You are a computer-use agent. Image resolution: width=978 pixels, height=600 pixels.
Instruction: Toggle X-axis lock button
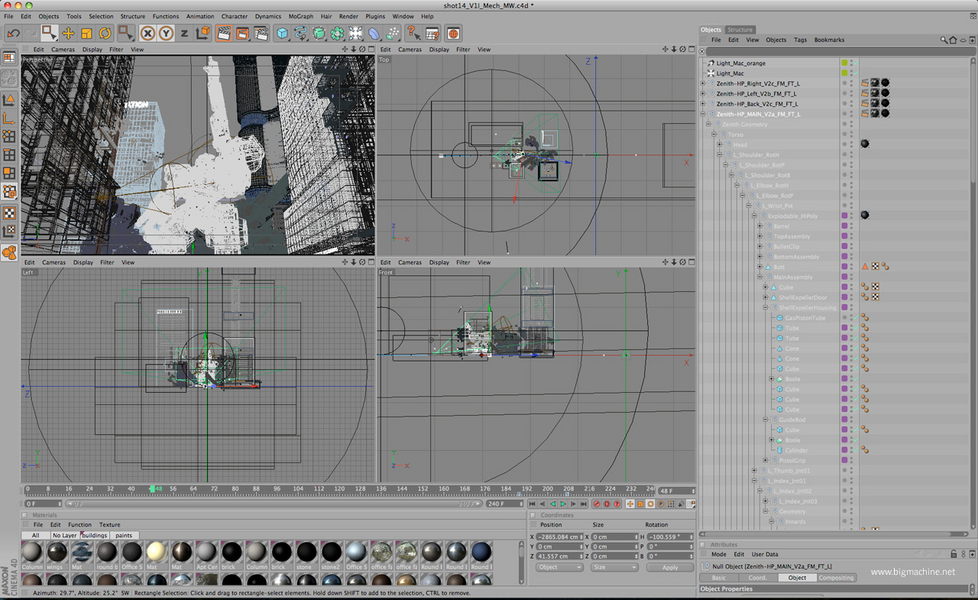coord(148,33)
